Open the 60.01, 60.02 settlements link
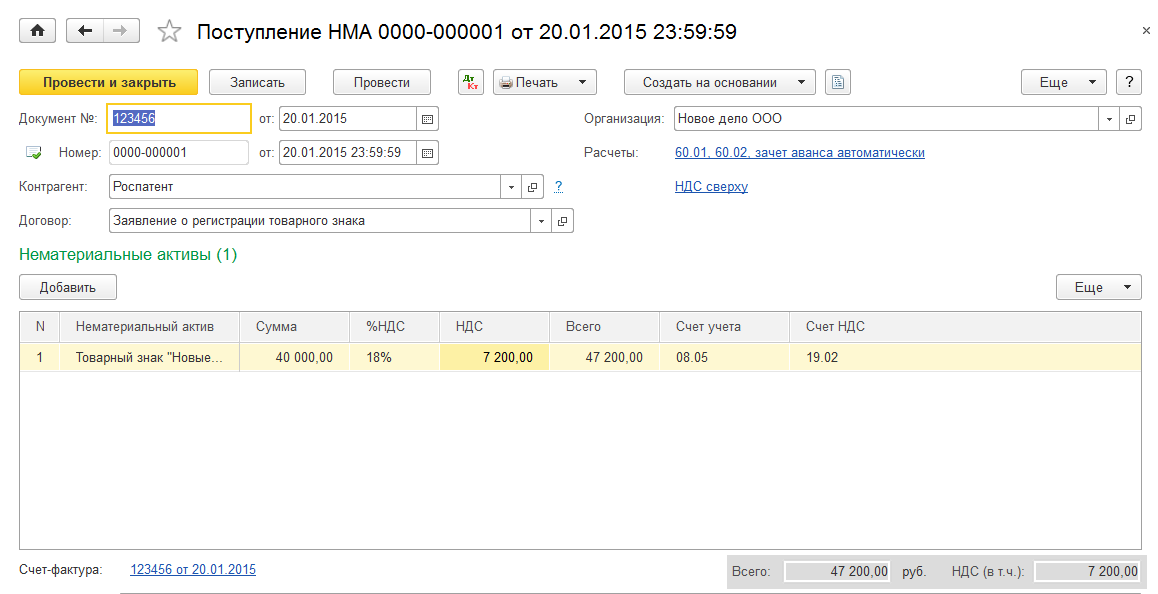Image resolution: width=1158 pixels, height=594 pixels. 800,153
